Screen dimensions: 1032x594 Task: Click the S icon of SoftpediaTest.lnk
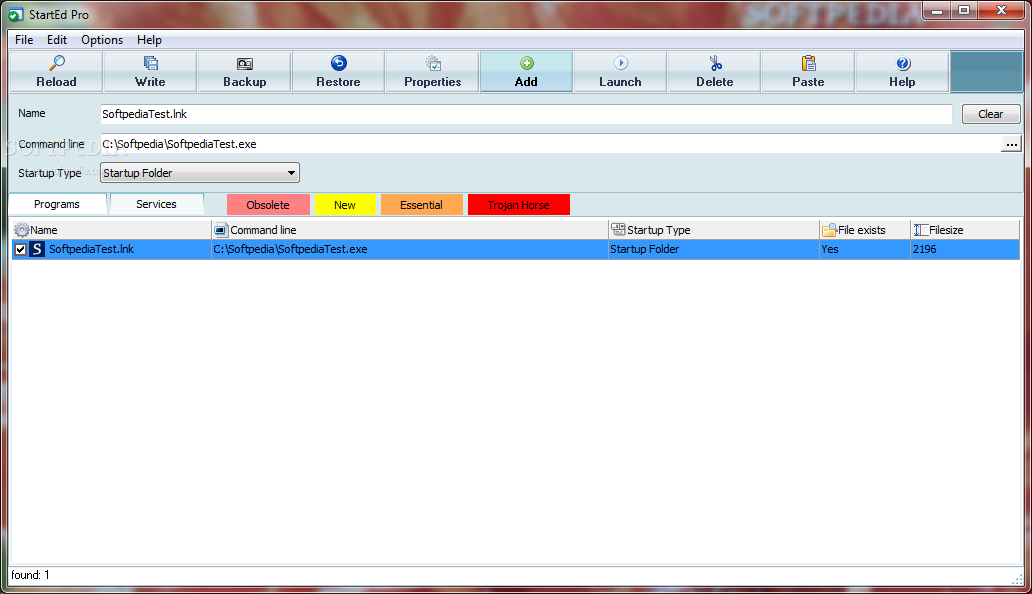tap(37, 249)
